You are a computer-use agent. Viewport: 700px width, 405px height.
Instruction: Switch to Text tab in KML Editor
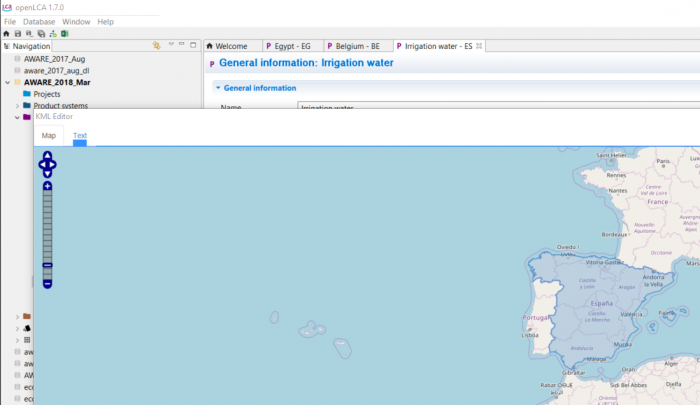[80, 135]
